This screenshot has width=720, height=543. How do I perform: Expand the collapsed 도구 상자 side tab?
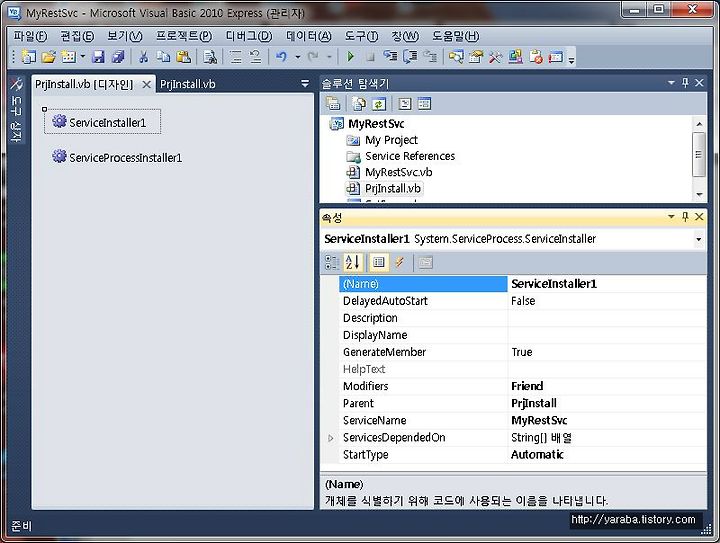[x=16, y=110]
